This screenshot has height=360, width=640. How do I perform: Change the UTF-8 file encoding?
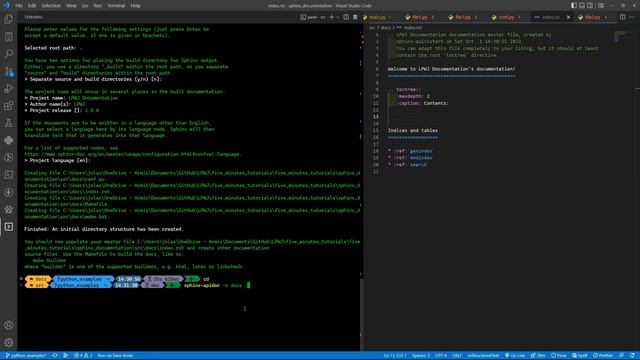pos(441,356)
